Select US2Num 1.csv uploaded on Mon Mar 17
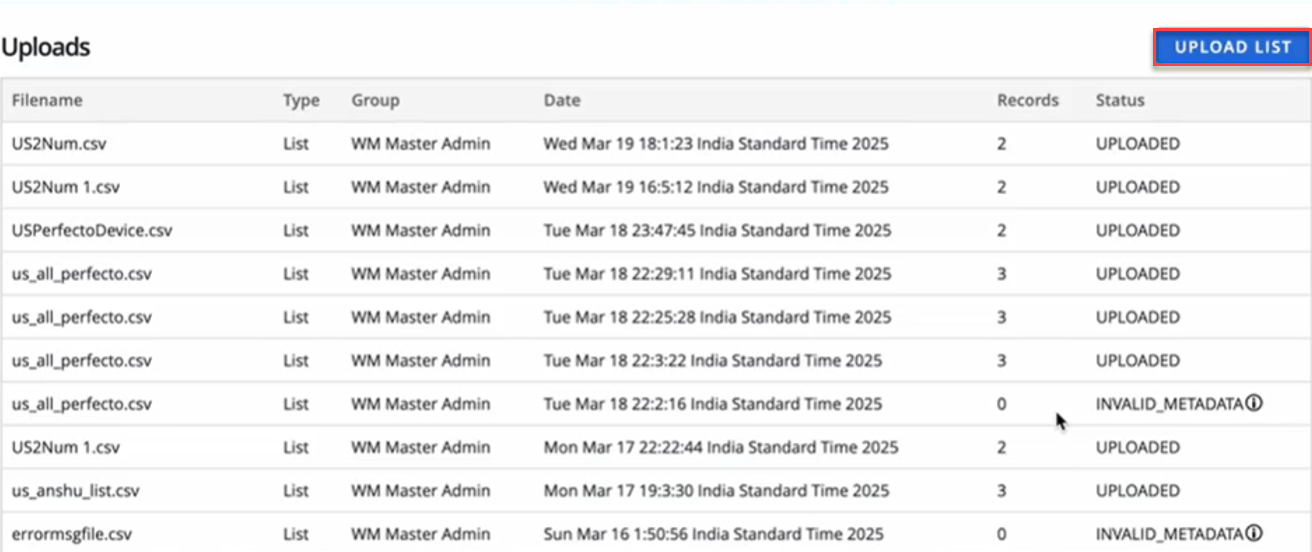The image size is (1312, 552). coord(66,447)
